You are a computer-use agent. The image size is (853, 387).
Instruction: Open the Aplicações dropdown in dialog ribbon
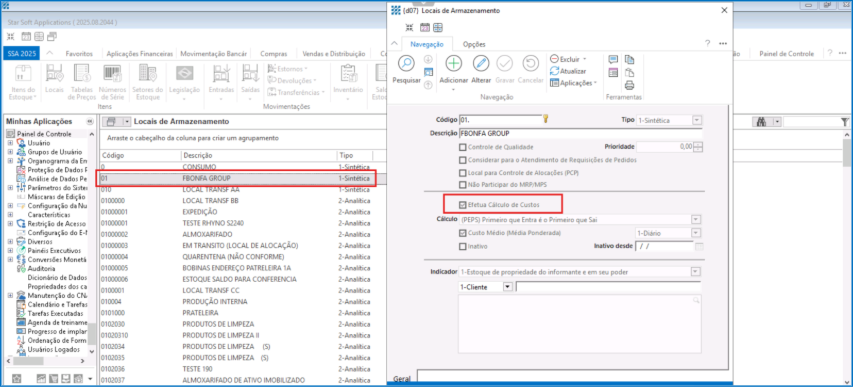pyautogui.click(x=573, y=83)
